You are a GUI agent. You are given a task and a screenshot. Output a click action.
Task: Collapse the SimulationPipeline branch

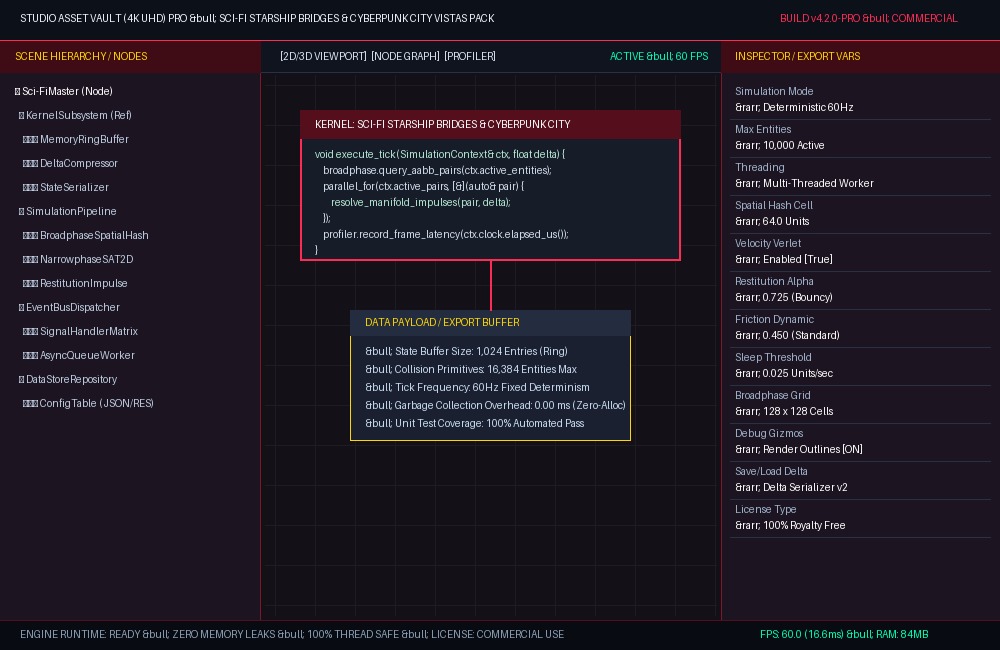tap(21, 211)
